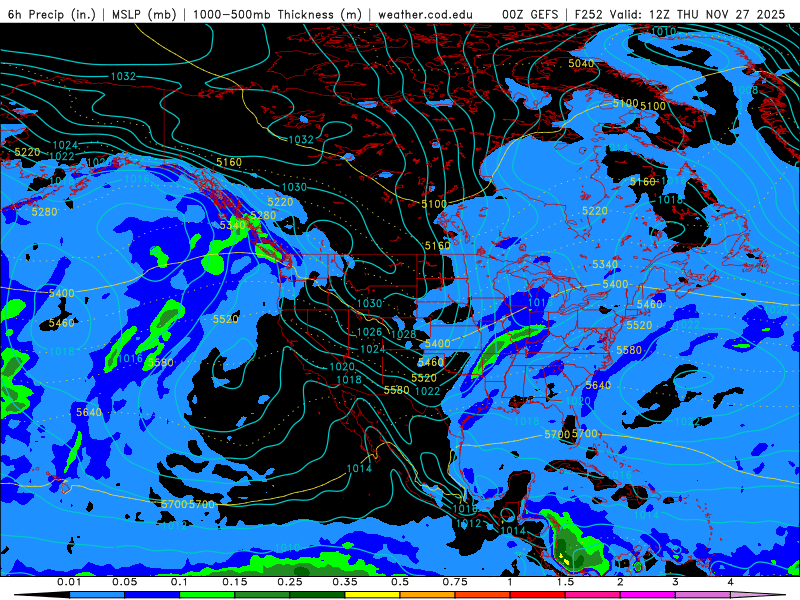Select the bright green 0.1 precipitation swatch

point(207,595)
